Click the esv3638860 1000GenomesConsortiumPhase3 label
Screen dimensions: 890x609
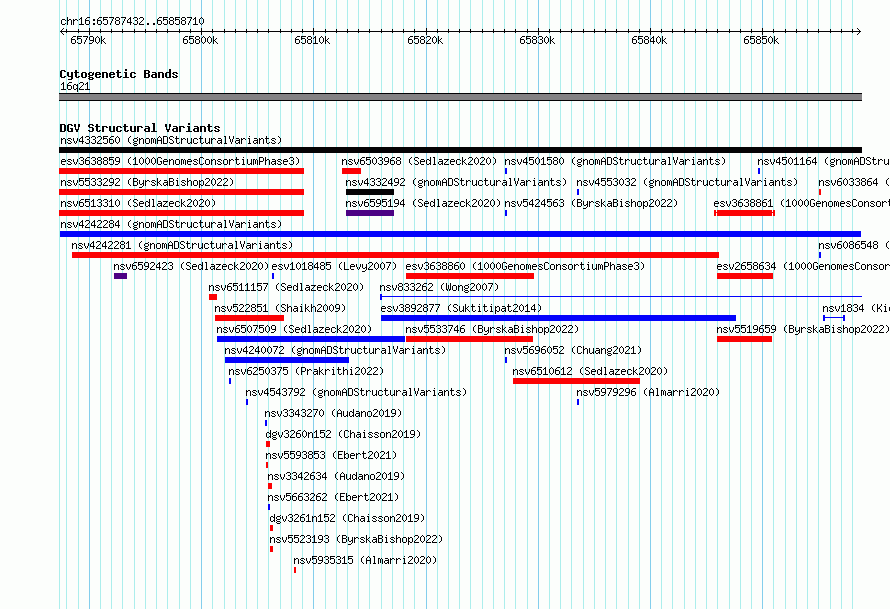pyautogui.click(x=525, y=266)
